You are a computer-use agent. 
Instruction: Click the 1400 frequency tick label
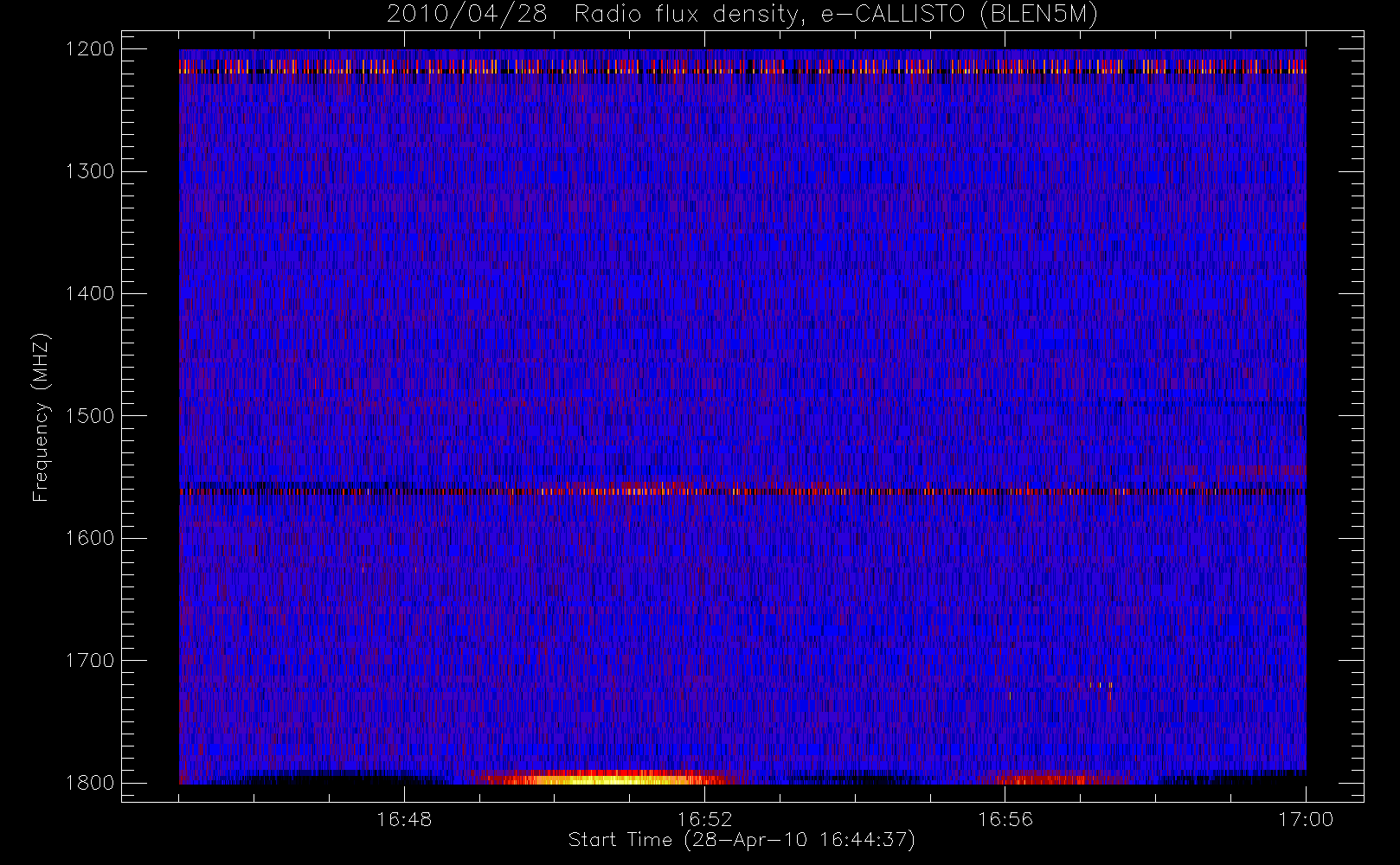click(x=90, y=293)
